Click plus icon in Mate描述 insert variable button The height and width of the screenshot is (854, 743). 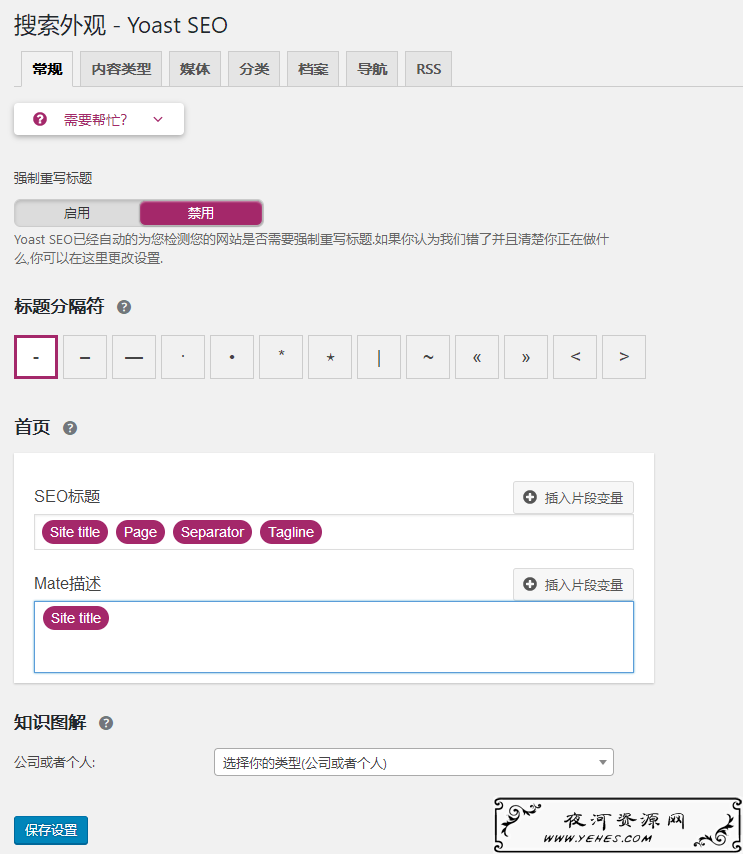(x=529, y=584)
